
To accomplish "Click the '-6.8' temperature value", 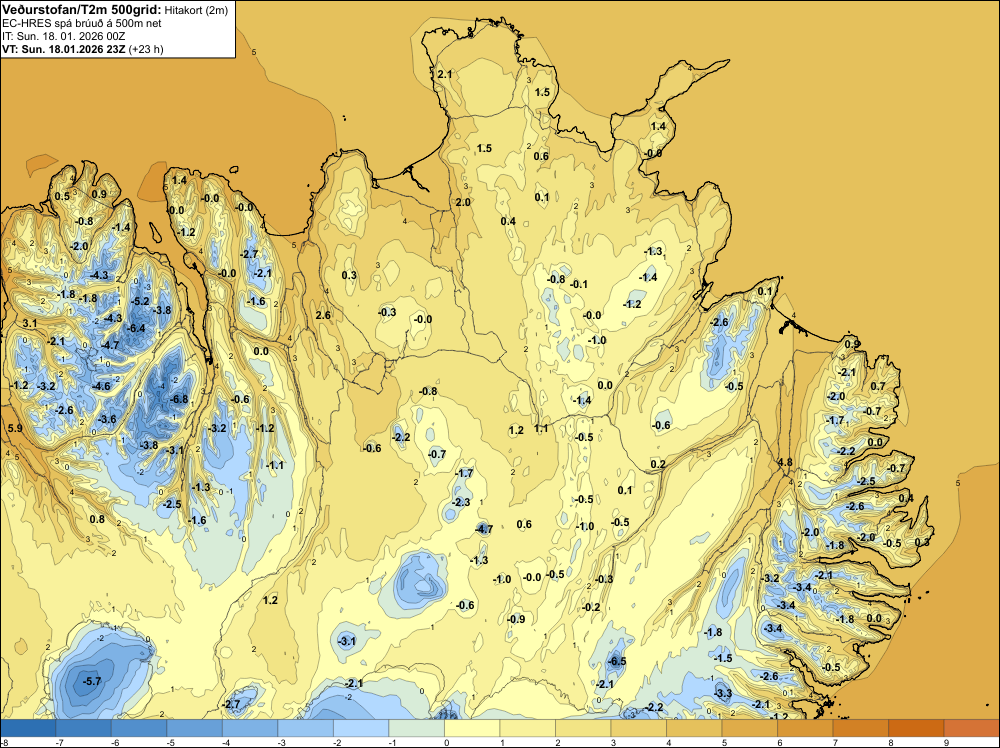I will coord(178,399).
